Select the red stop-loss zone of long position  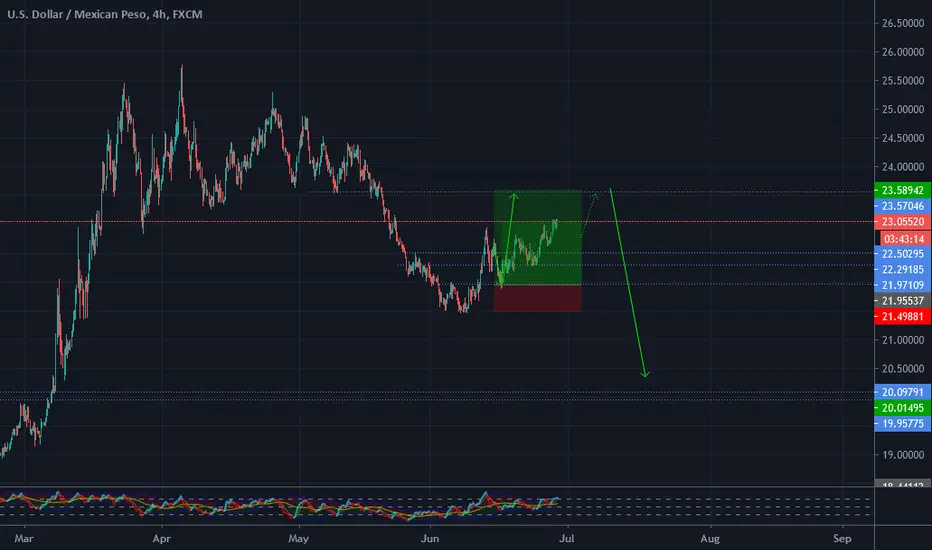pyautogui.click(x=537, y=298)
